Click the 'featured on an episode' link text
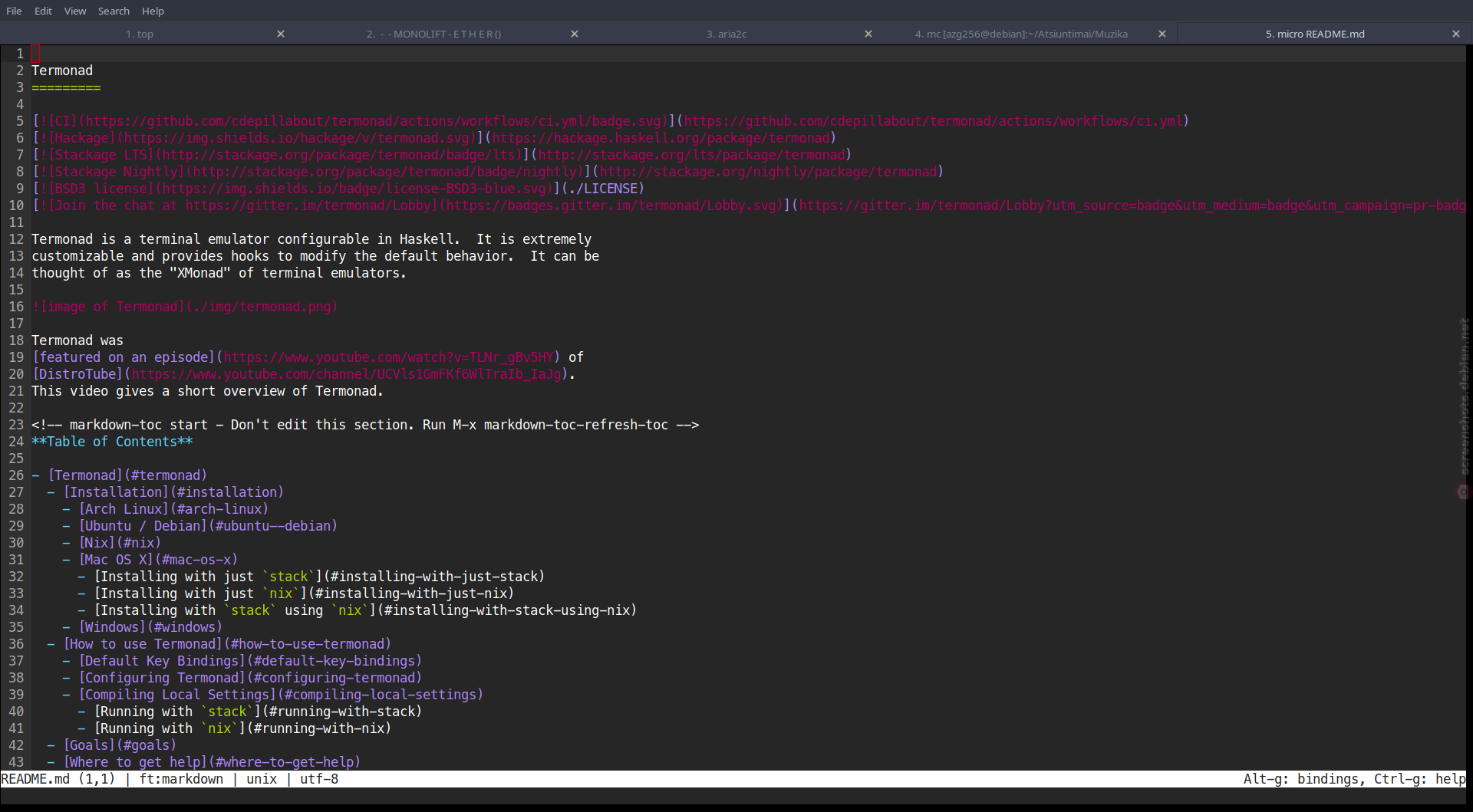Screen dimensions: 1473x812 point(124,357)
